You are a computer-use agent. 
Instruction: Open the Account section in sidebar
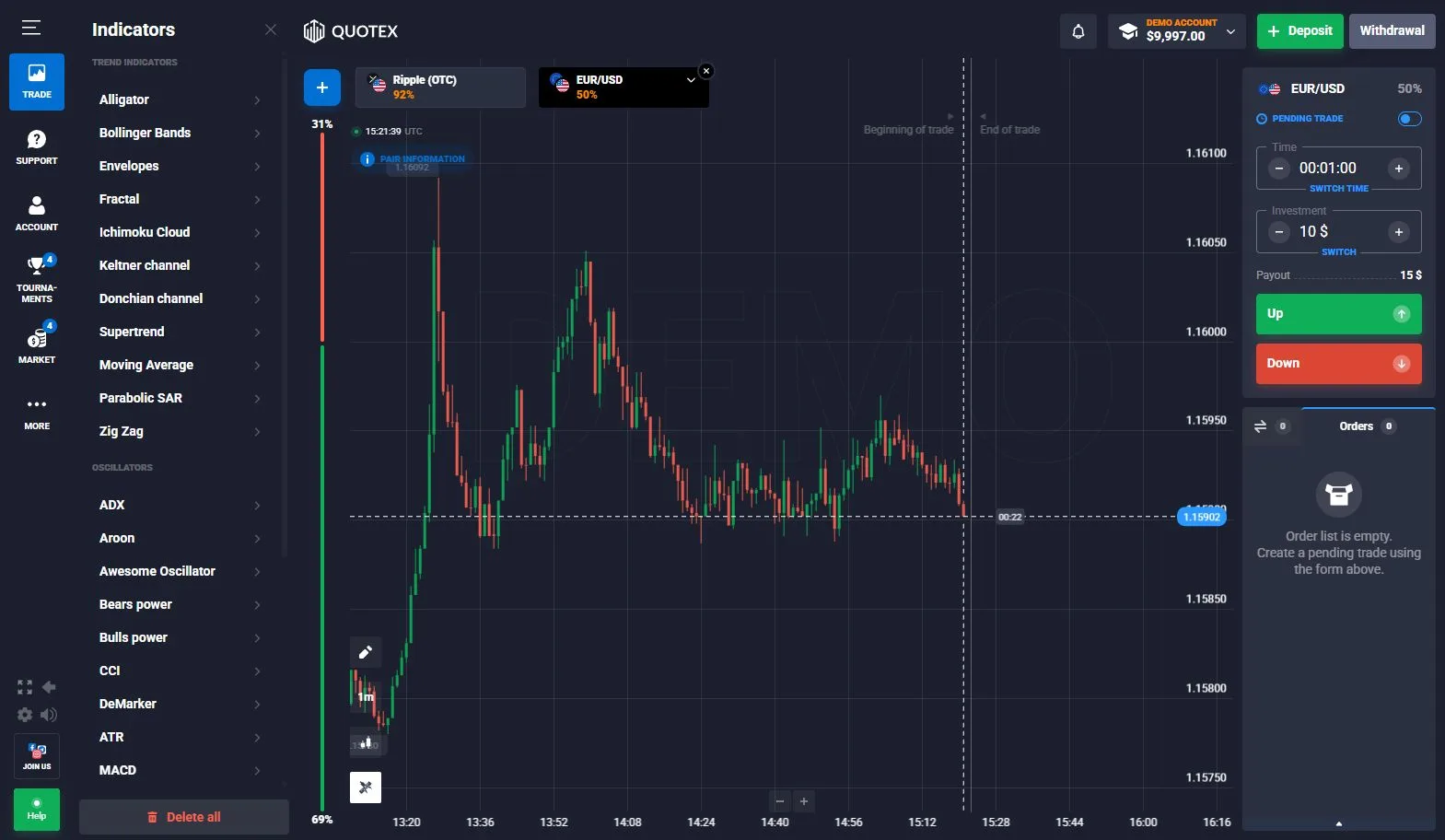[x=37, y=213]
